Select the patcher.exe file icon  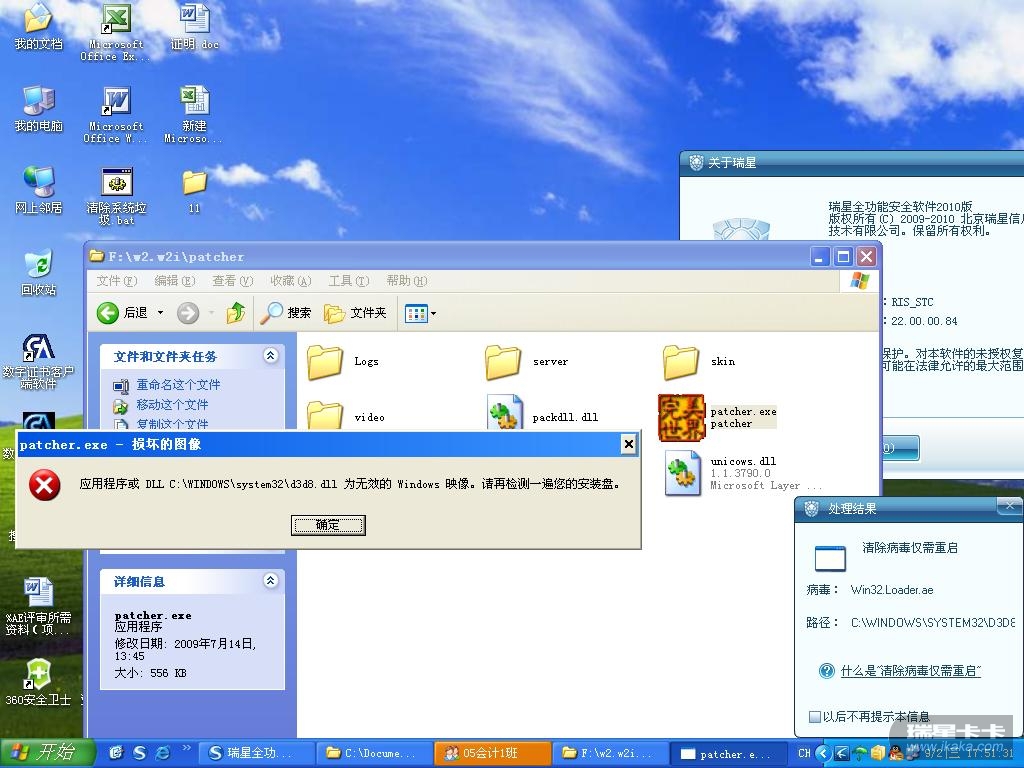coord(680,418)
